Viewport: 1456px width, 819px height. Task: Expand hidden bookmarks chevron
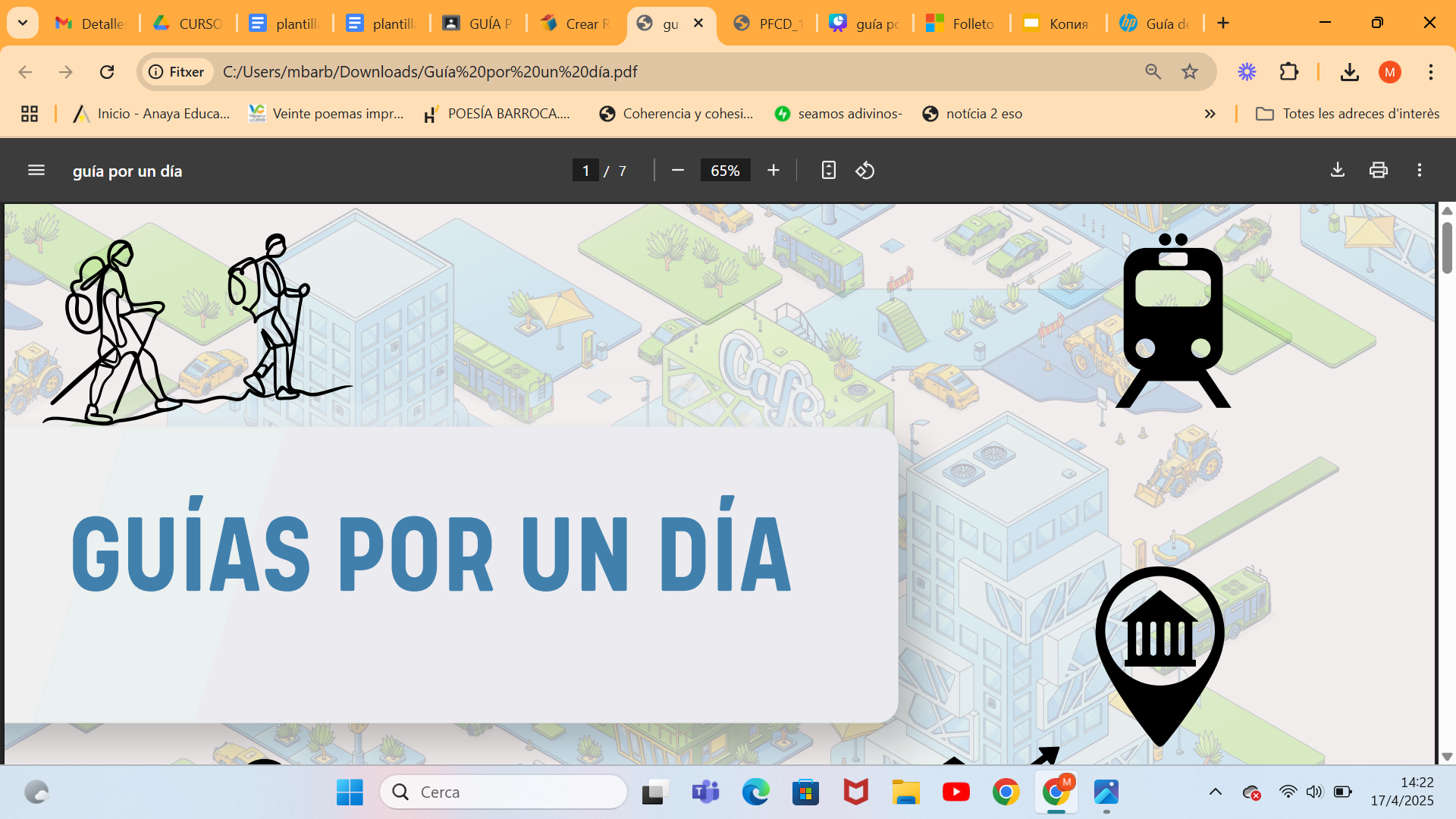pos(1210,114)
